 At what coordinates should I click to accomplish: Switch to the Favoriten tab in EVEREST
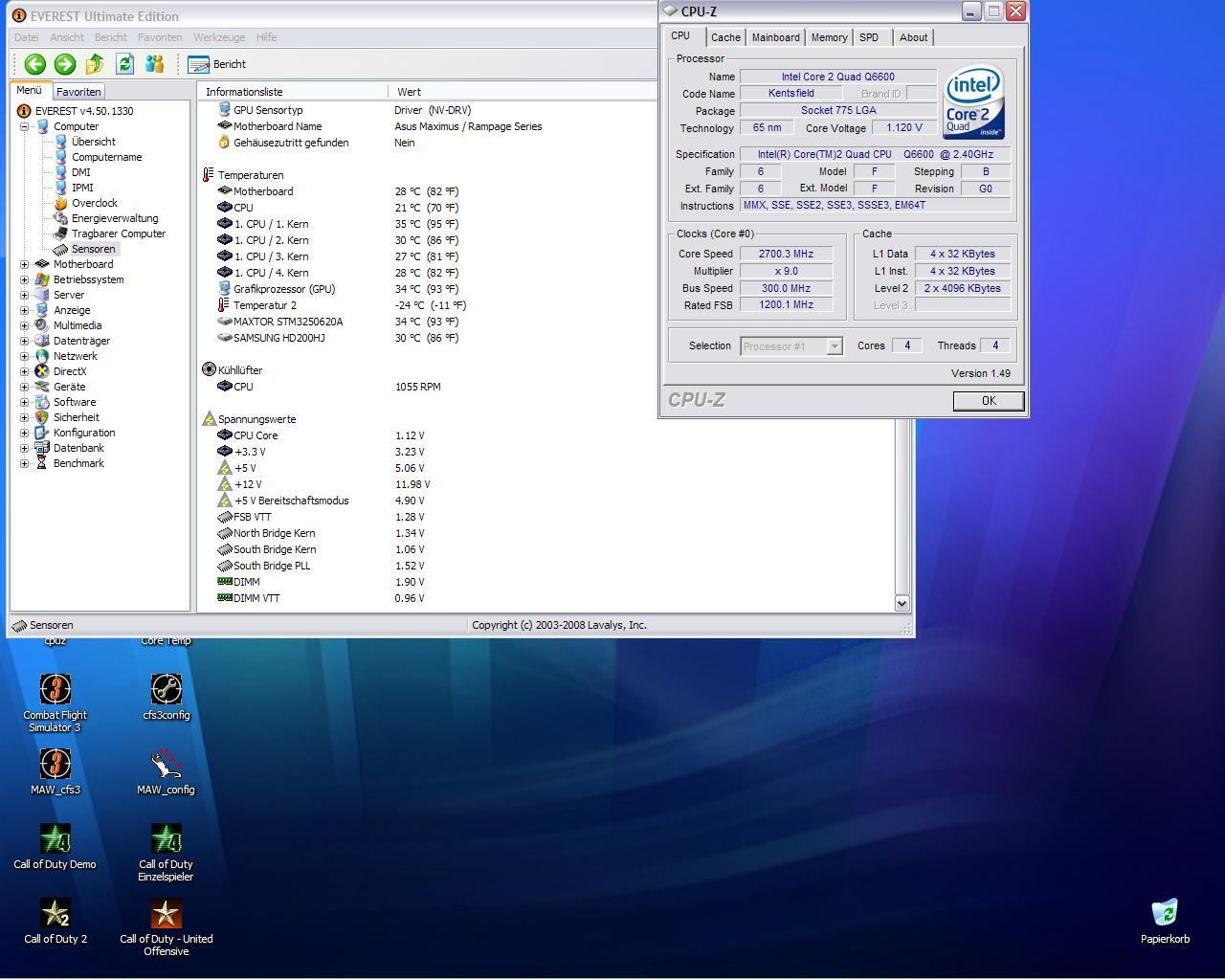click(x=78, y=92)
